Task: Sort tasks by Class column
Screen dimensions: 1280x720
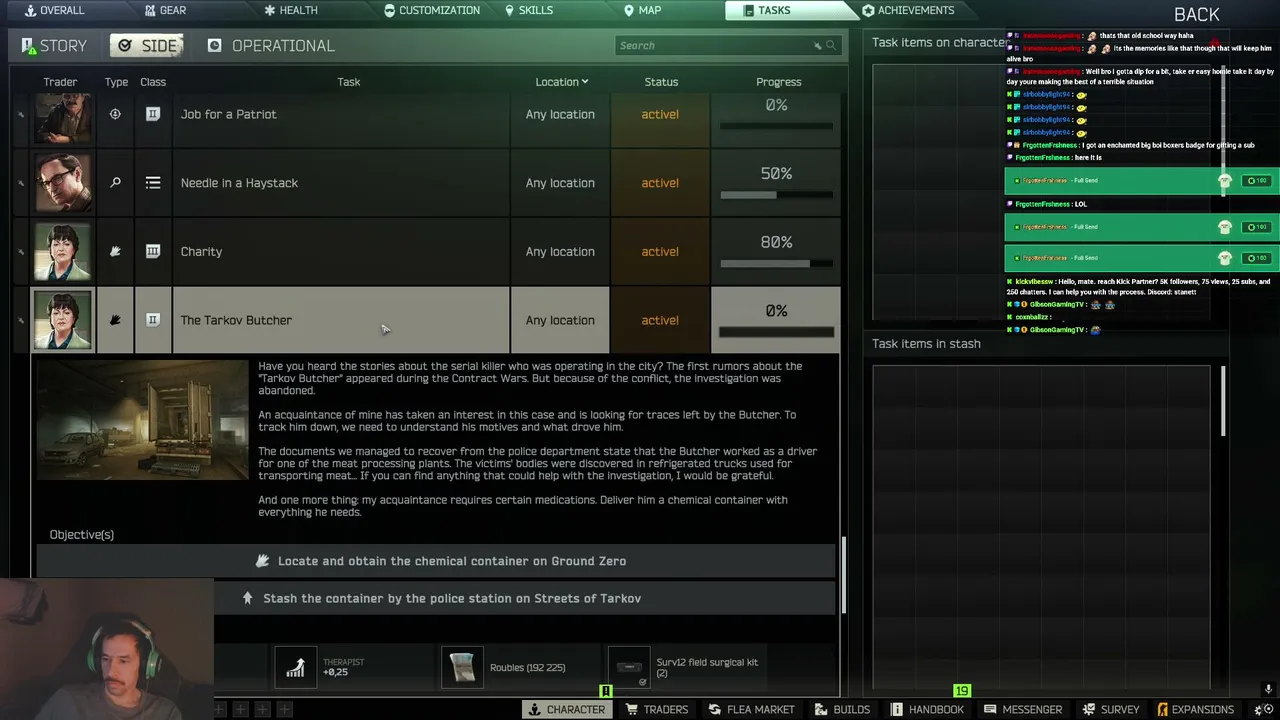Action: point(153,82)
